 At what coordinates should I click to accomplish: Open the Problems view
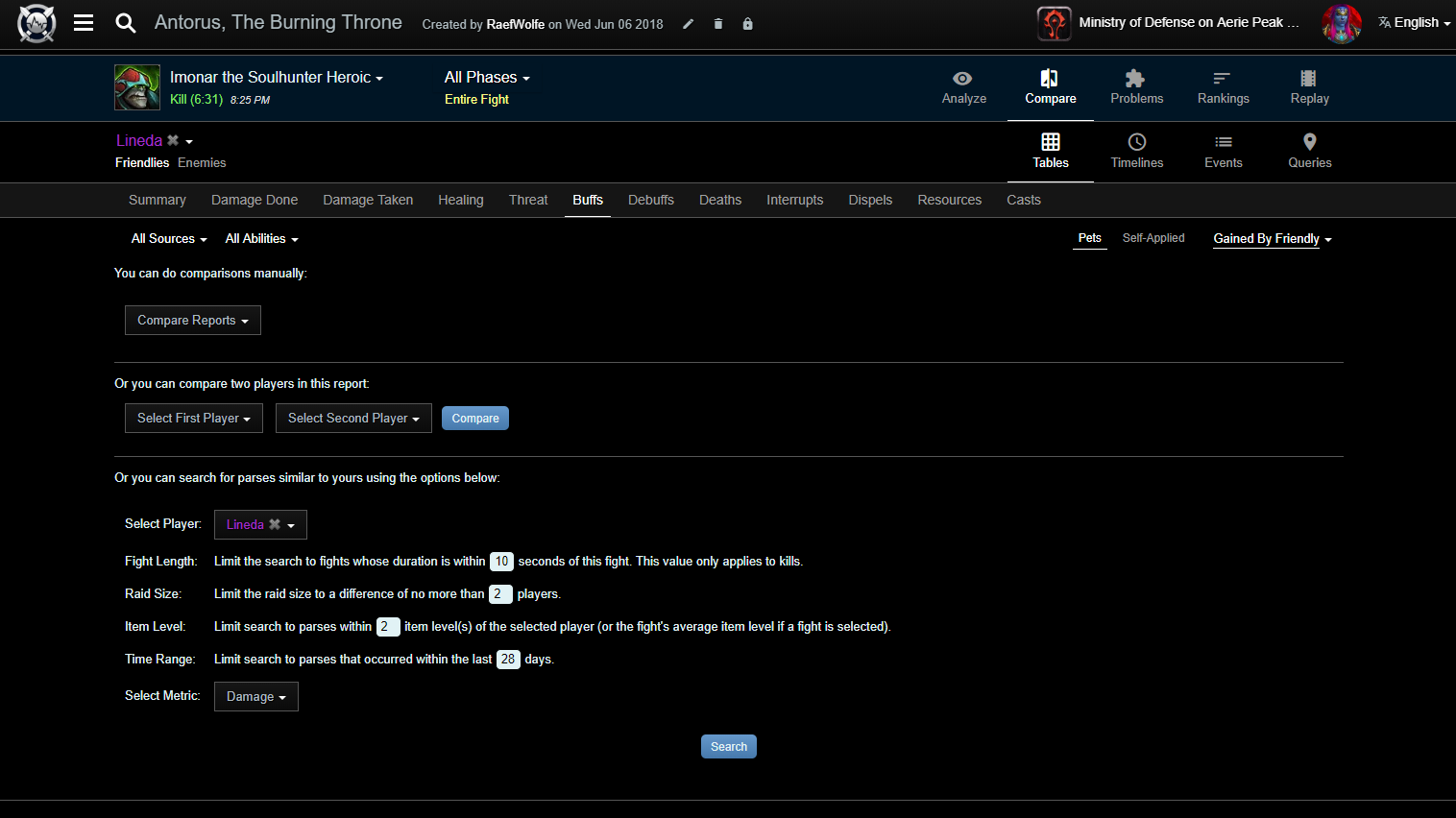coord(1137,87)
